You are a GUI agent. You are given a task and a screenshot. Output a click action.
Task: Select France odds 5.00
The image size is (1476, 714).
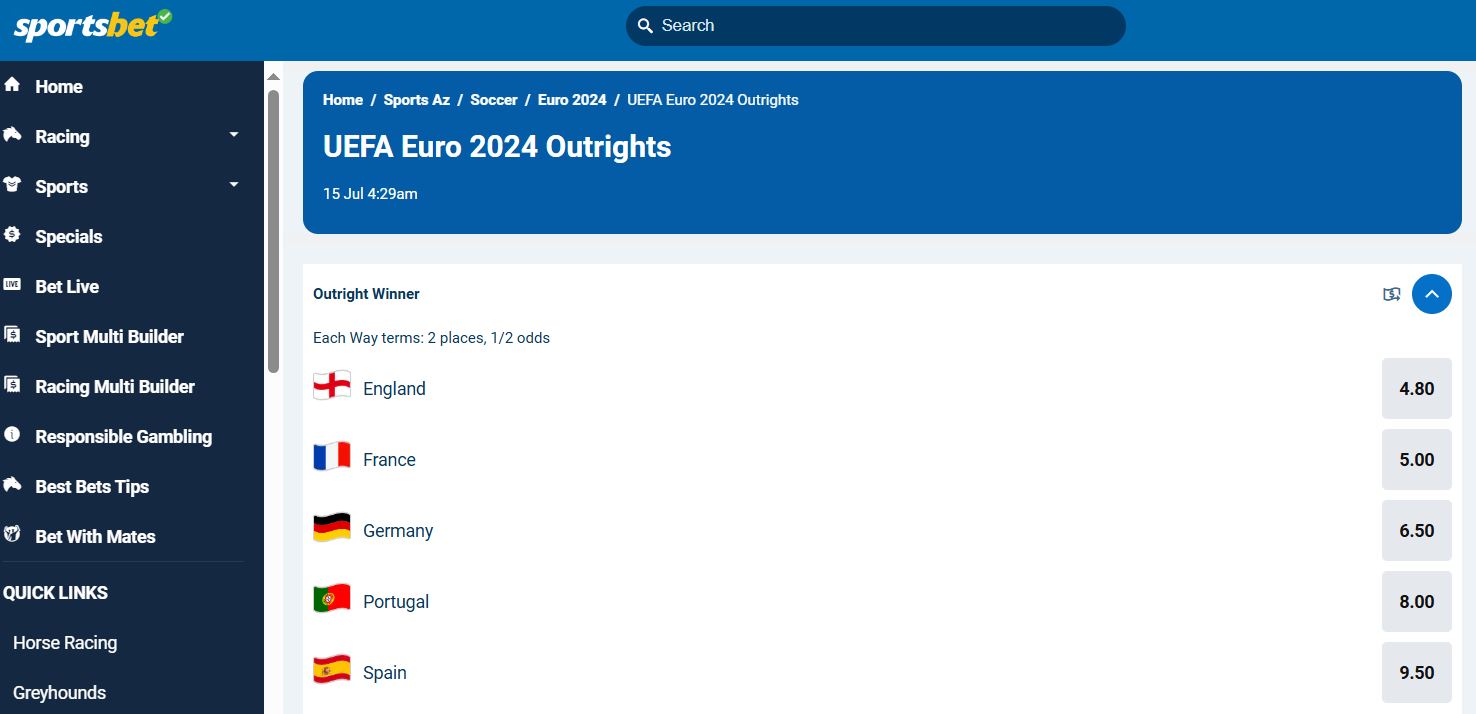(1417, 460)
